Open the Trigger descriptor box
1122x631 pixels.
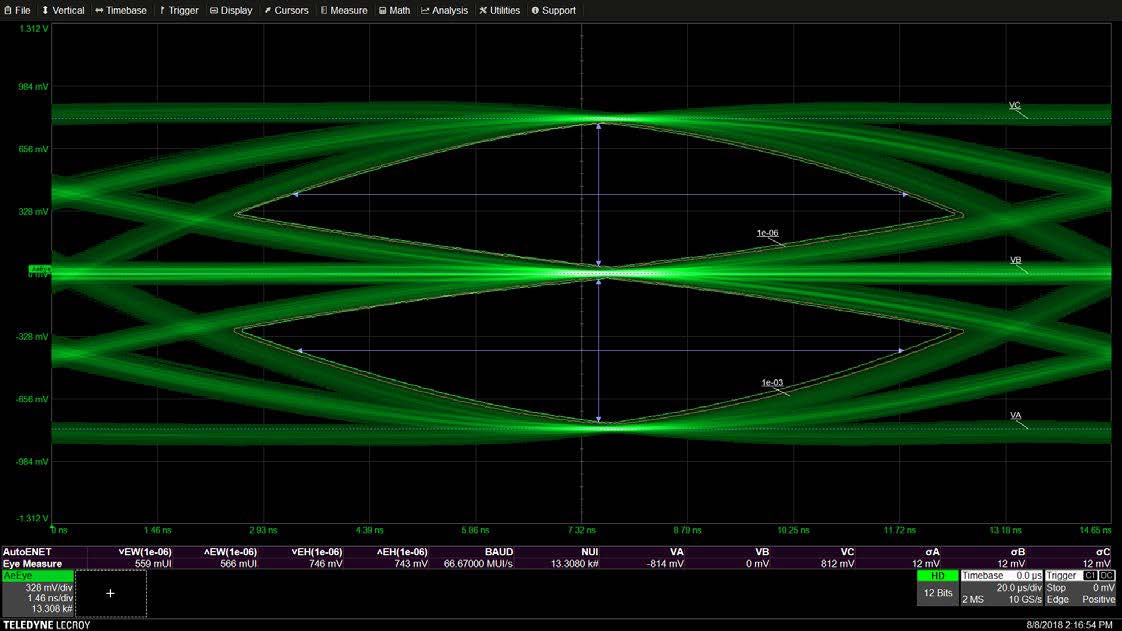click(1079, 587)
